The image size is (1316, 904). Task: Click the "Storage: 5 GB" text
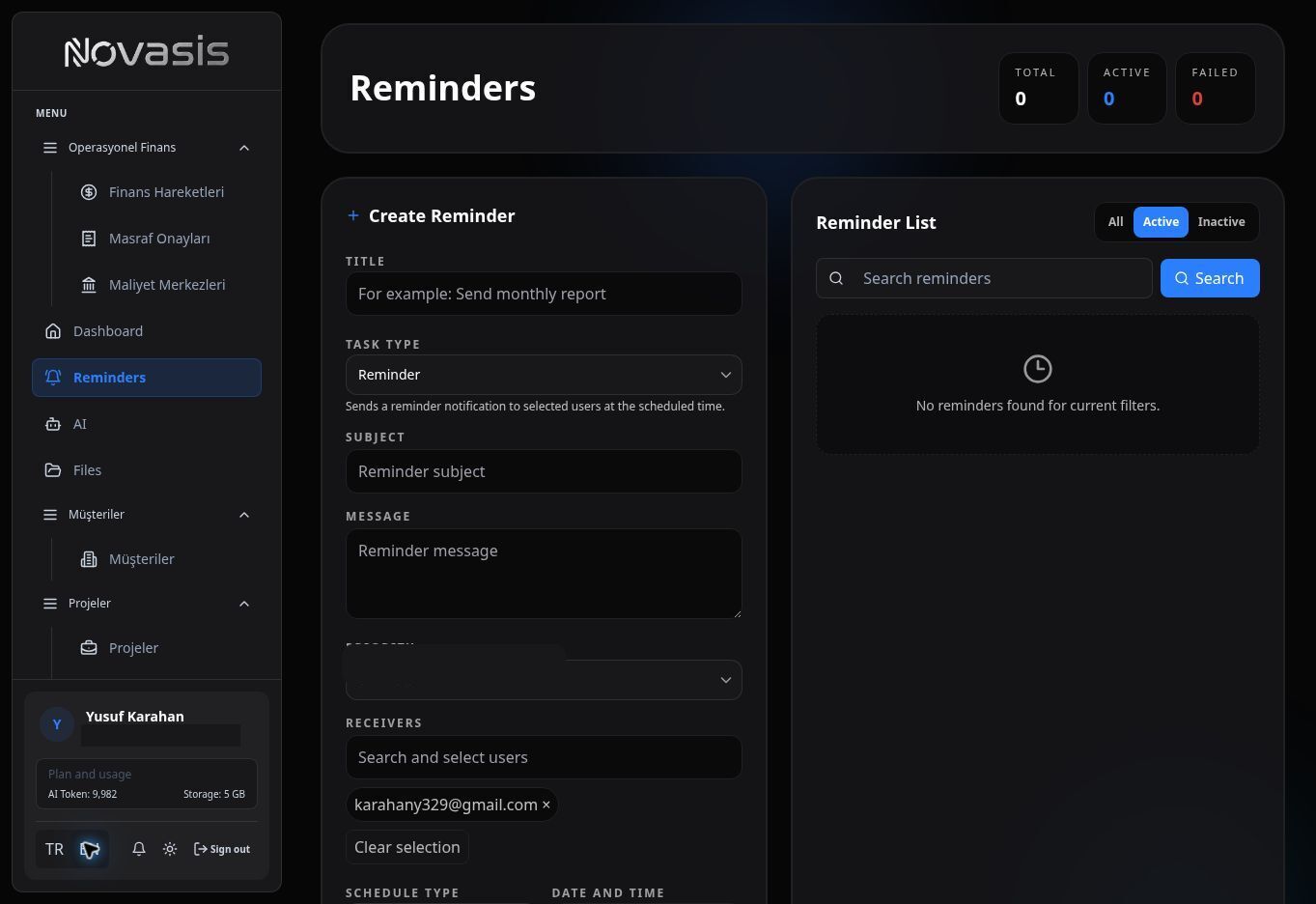pyautogui.click(x=214, y=794)
